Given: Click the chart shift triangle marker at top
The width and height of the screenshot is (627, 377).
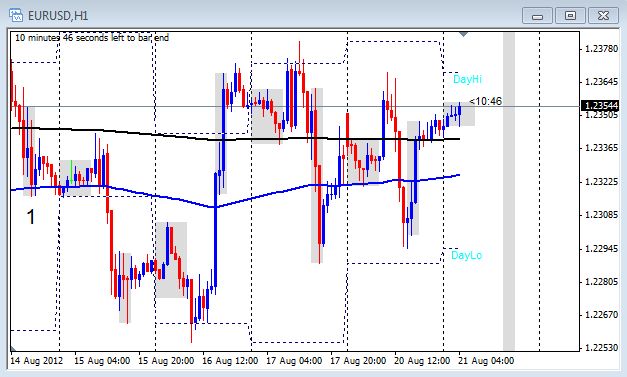Looking at the screenshot, I should (x=463, y=34).
